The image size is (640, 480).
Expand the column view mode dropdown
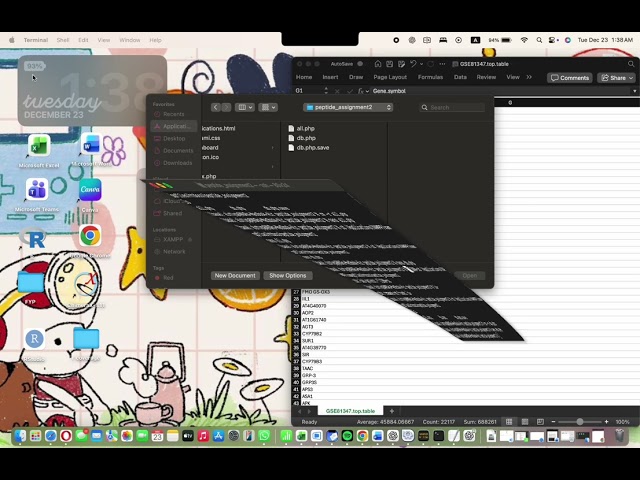click(246, 107)
